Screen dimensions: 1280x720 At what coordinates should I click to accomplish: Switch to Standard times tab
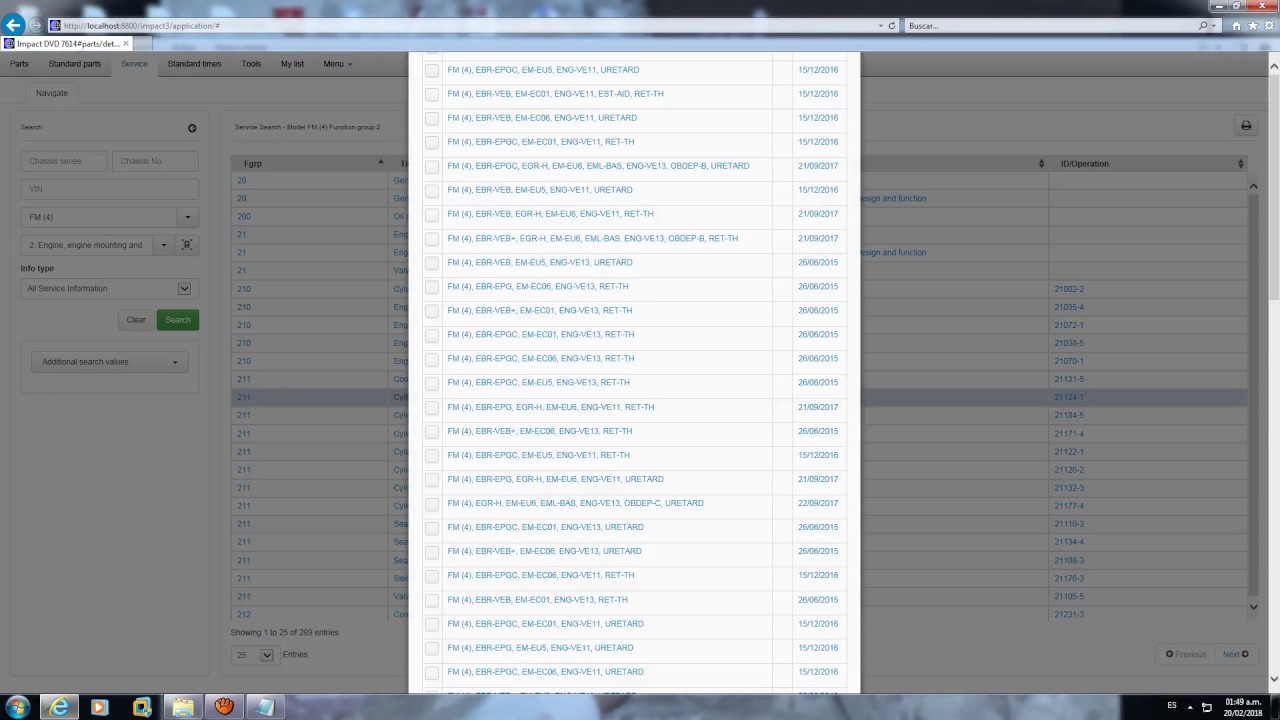coord(194,64)
